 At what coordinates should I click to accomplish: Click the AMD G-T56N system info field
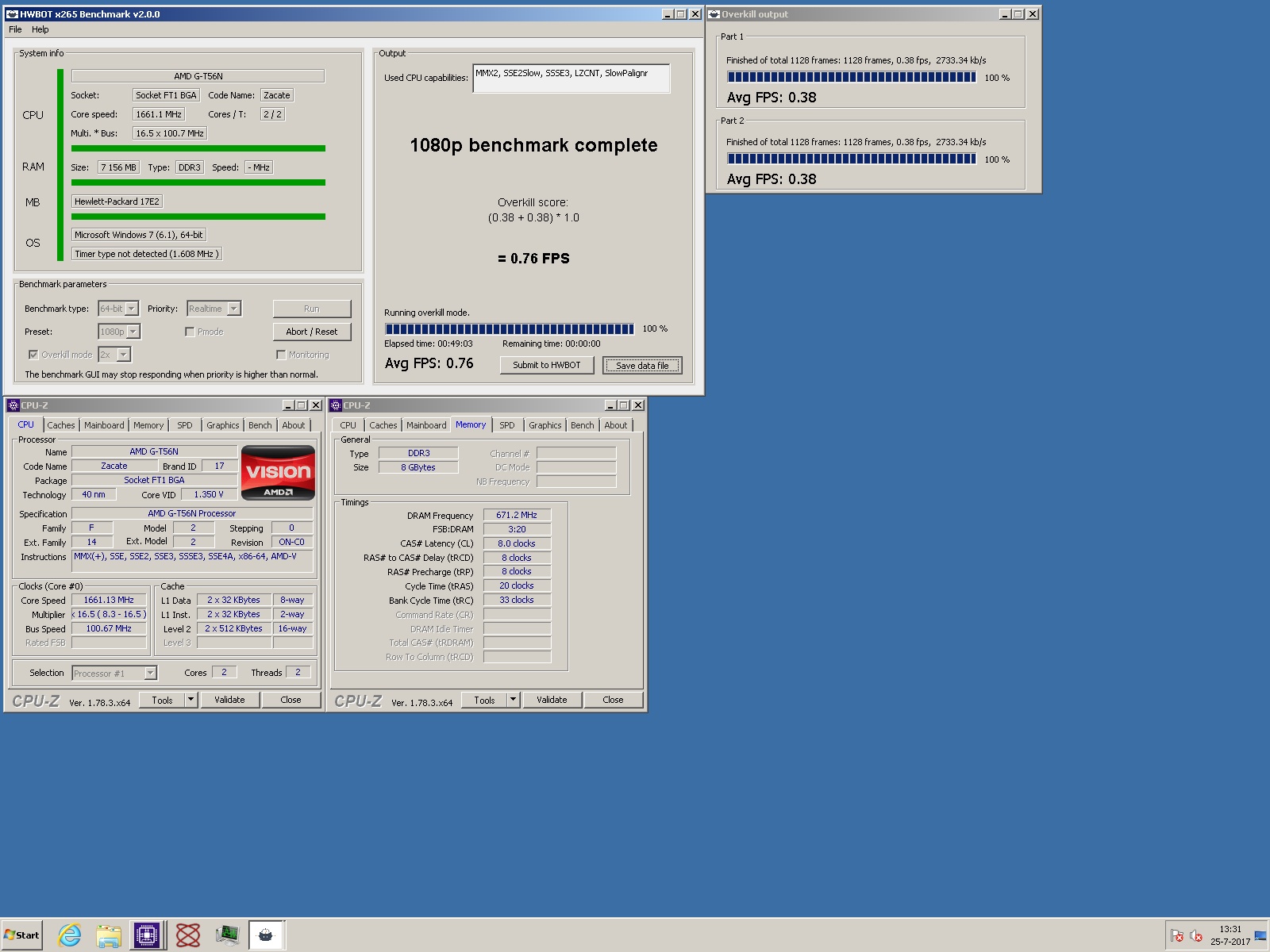(x=198, y=76)
